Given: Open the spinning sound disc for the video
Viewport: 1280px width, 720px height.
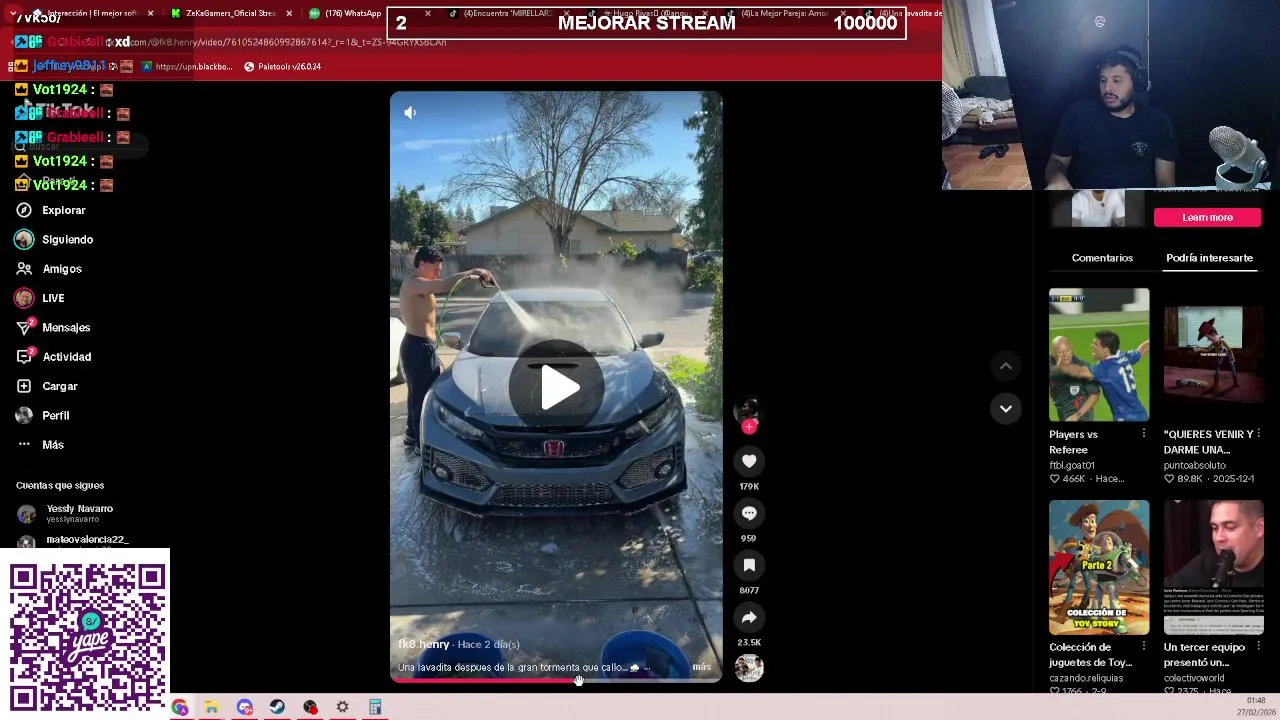Looking at the screenshot, I should [749, 668].
